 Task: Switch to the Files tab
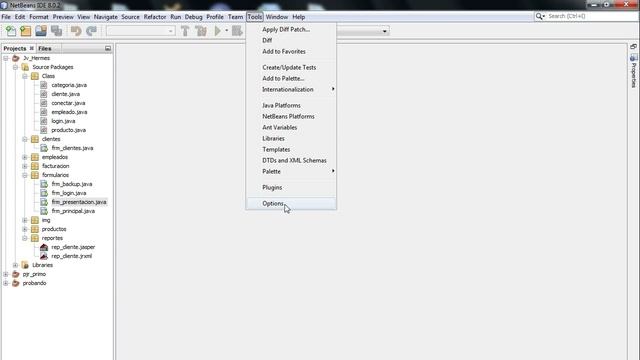[x=45, y=48]
